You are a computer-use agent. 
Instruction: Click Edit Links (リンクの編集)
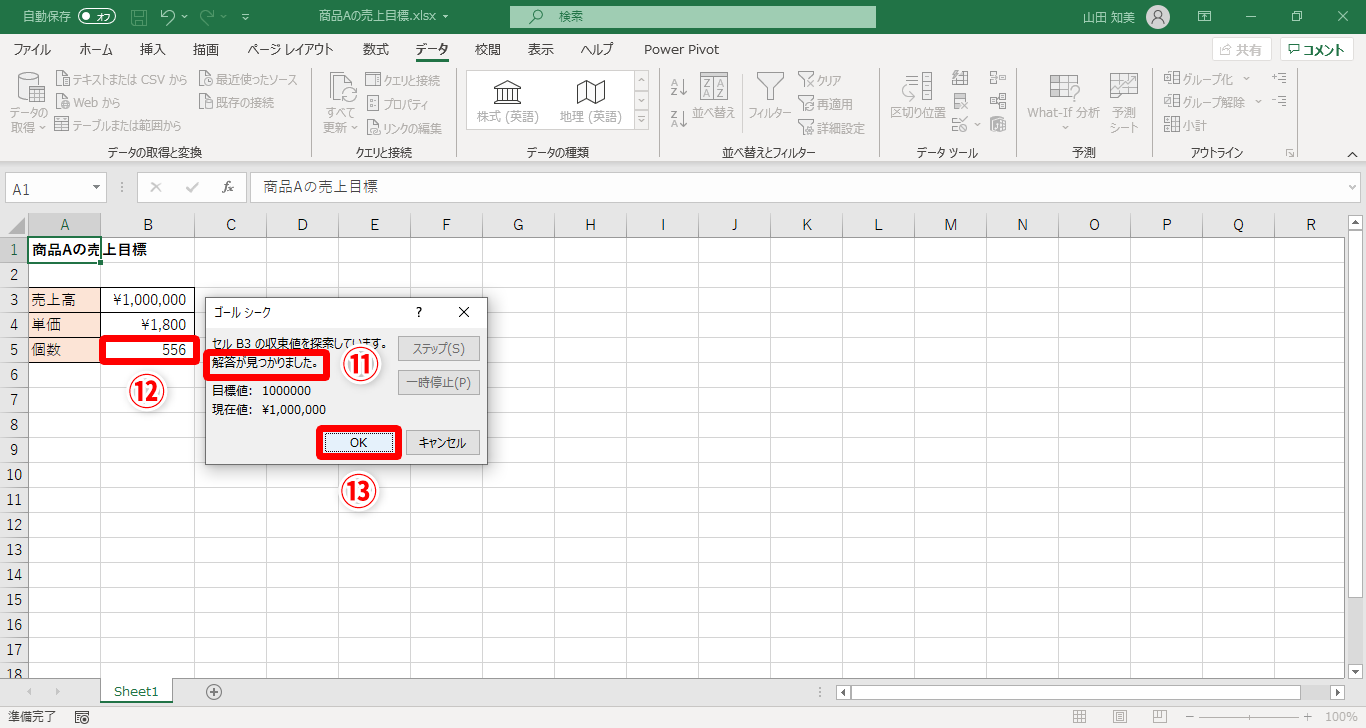[x=403, y=128]
